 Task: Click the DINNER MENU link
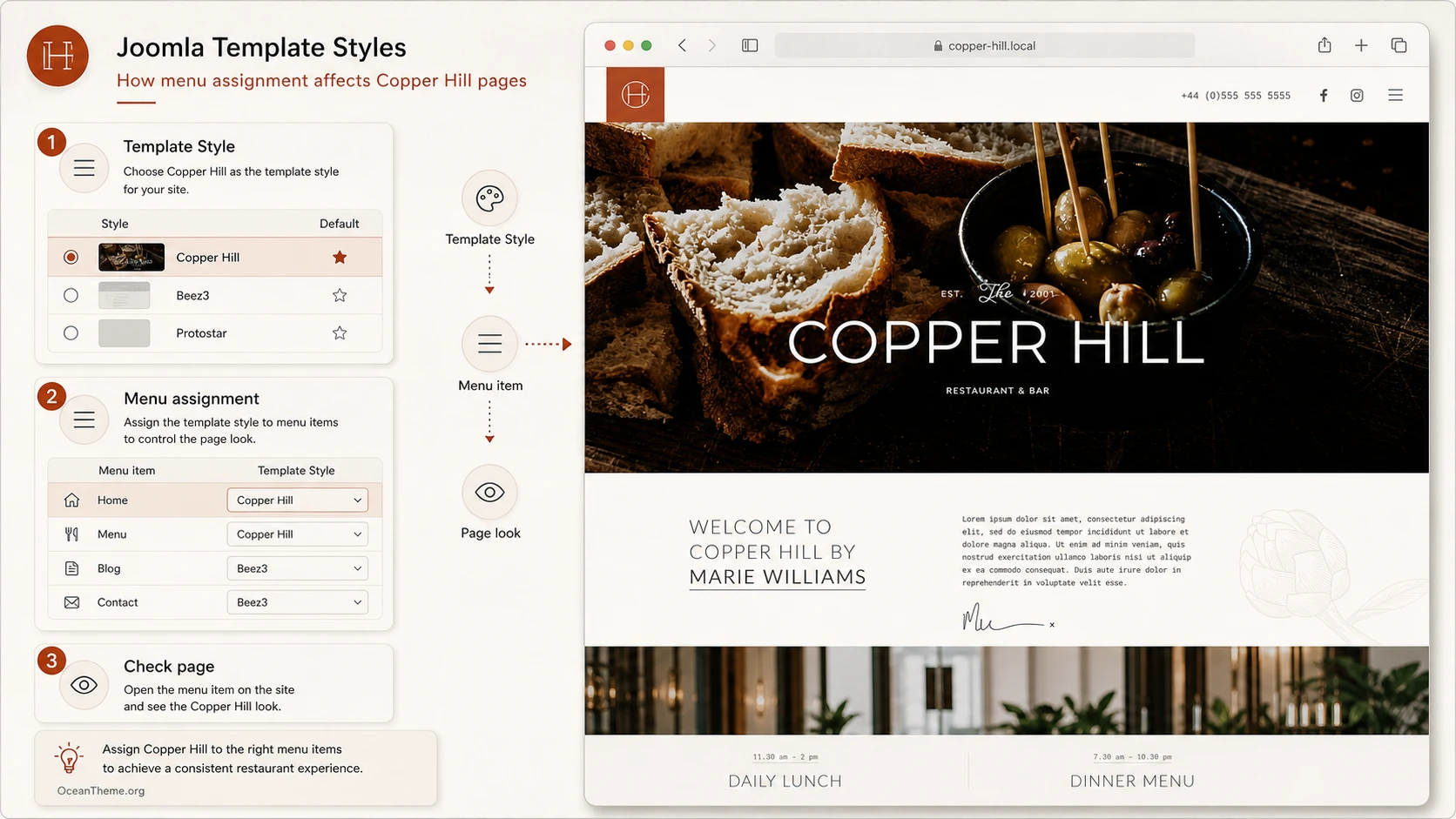(1132, 782)
